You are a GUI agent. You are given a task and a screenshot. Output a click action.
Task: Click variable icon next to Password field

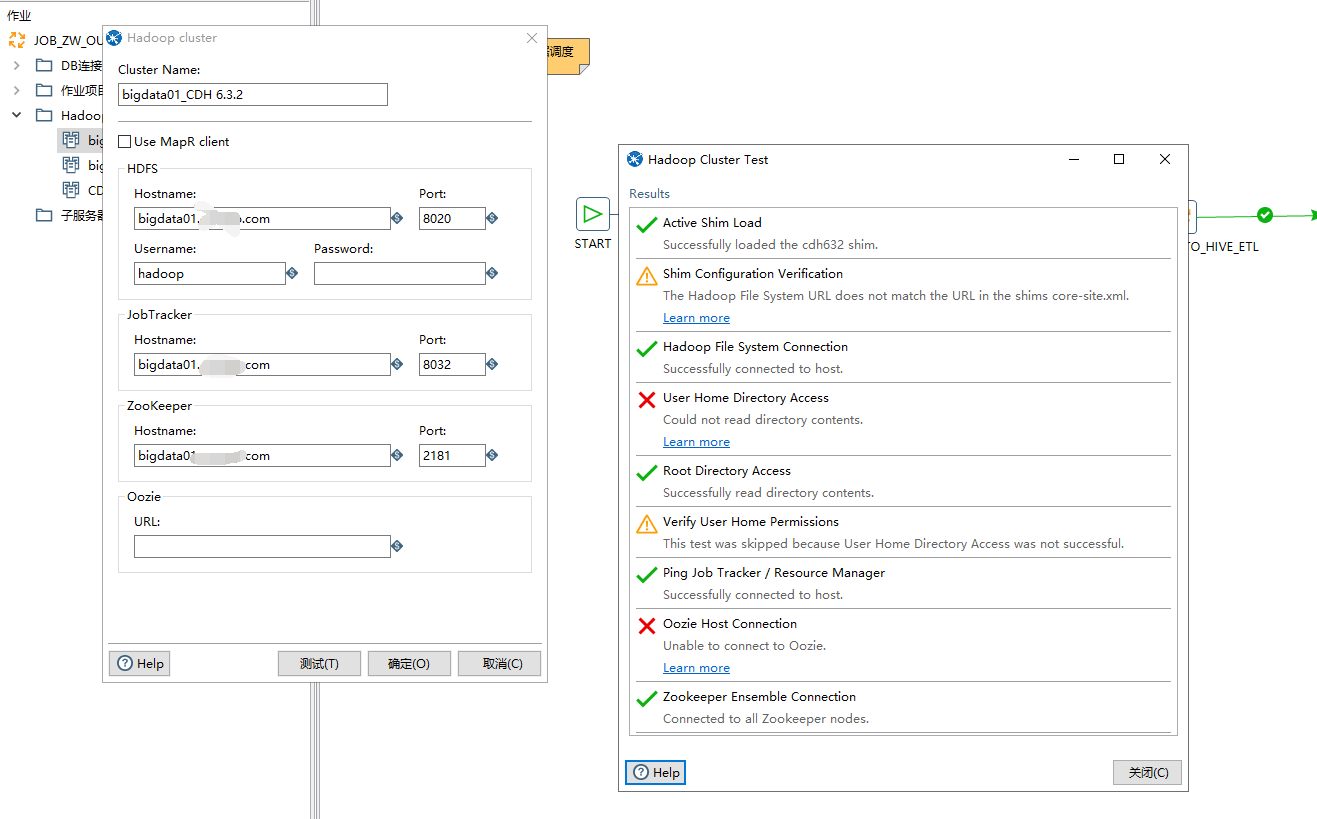(492, 273)
